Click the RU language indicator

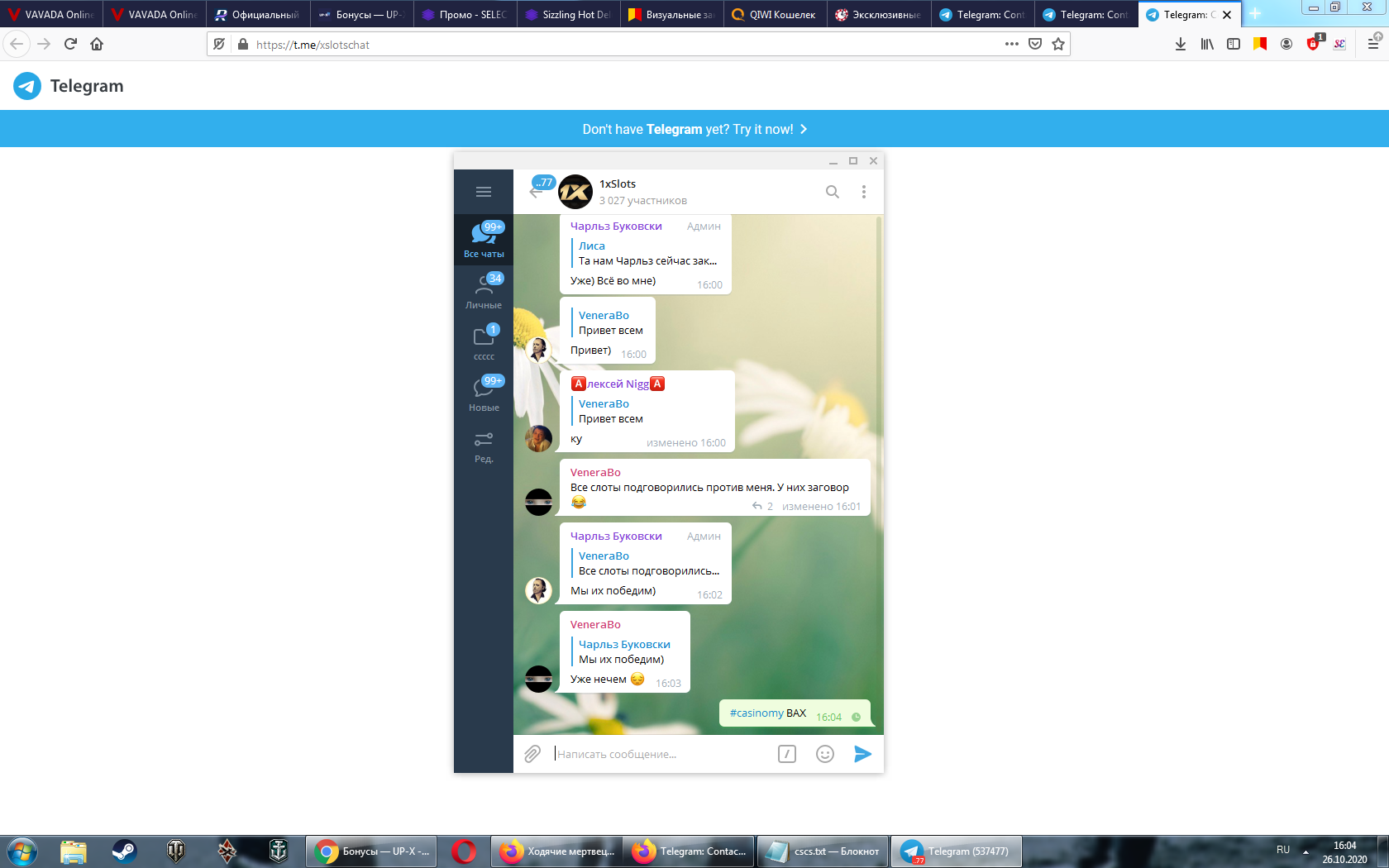pyautogui.click(x=1283, y=850)
